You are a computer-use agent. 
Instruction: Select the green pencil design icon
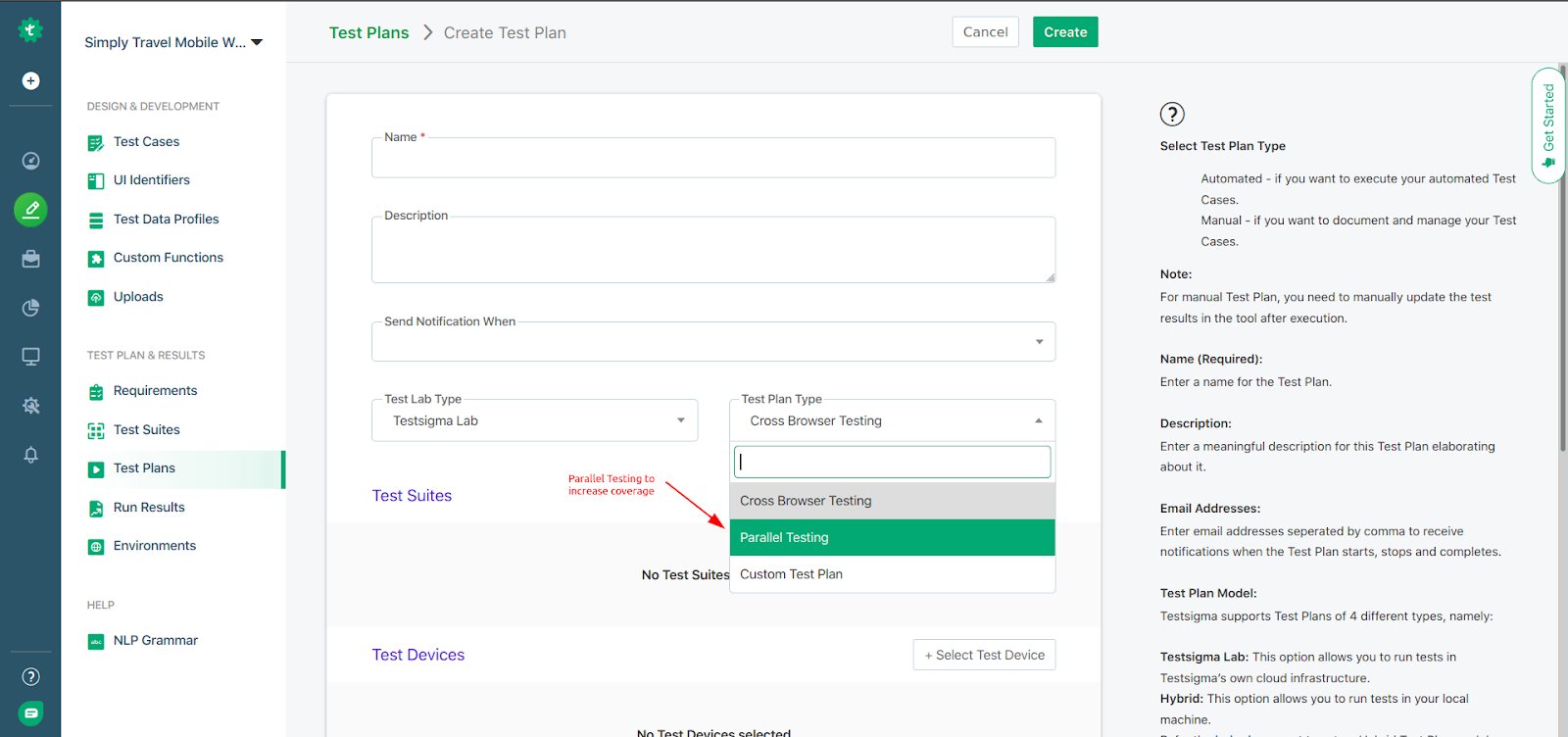tap(30, 210)
